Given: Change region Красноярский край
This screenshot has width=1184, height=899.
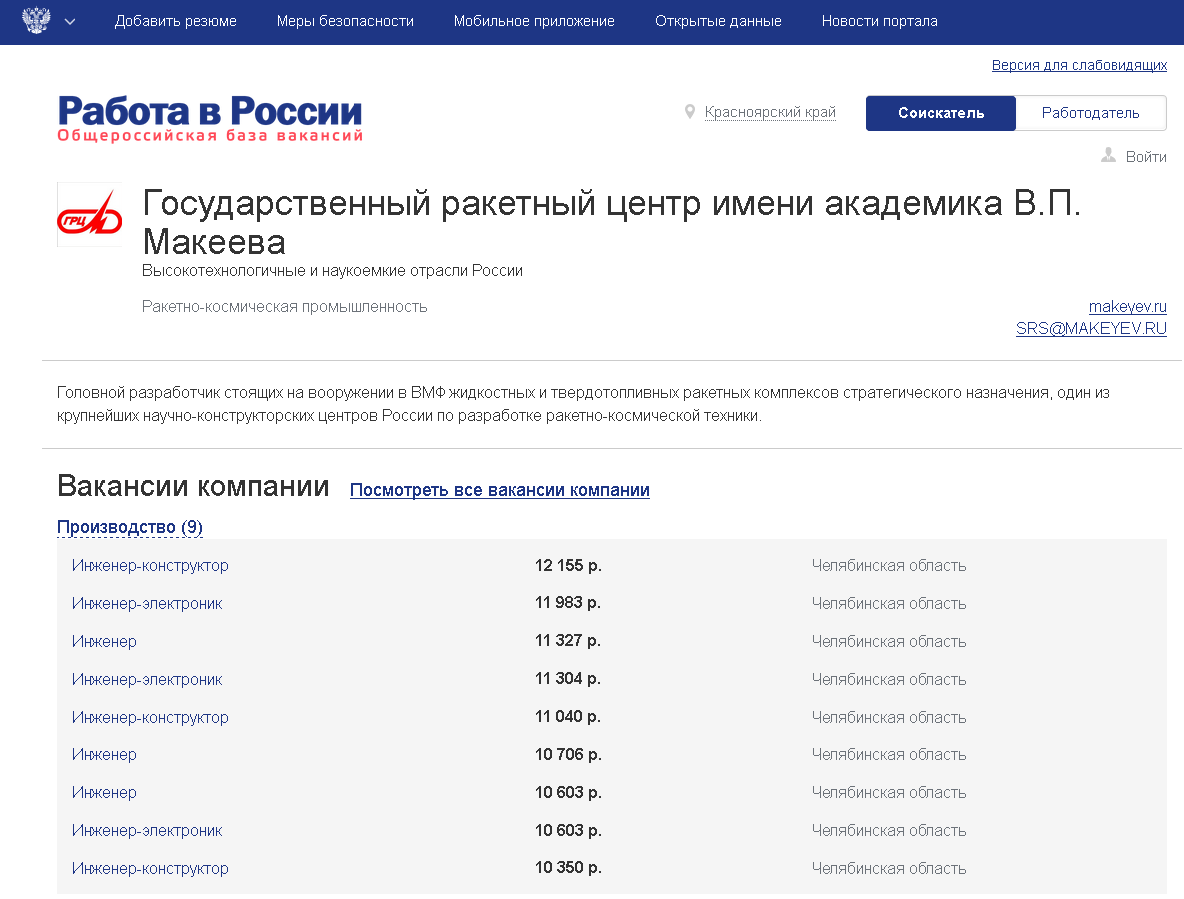Looking at the screenshot, I should click(769, 112).
